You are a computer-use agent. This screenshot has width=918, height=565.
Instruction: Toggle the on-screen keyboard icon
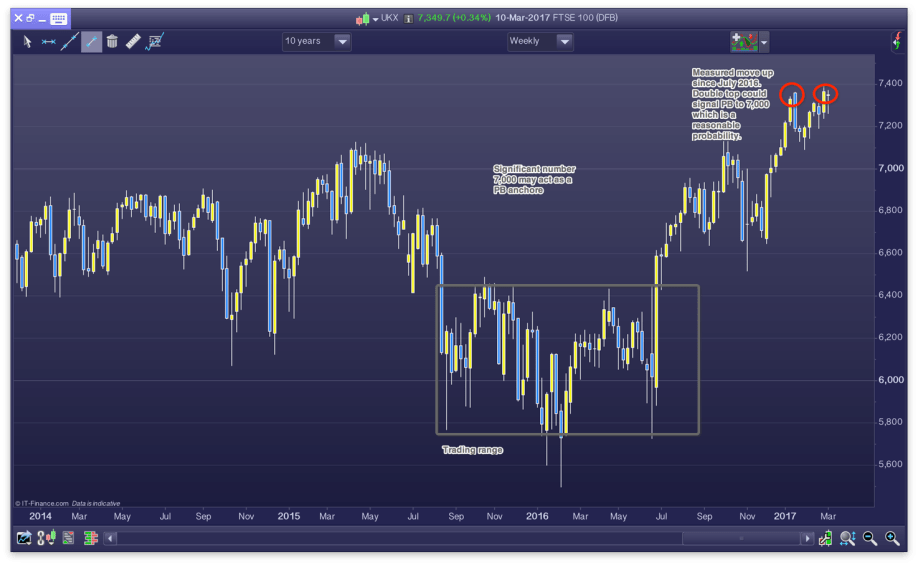[58, 18]
